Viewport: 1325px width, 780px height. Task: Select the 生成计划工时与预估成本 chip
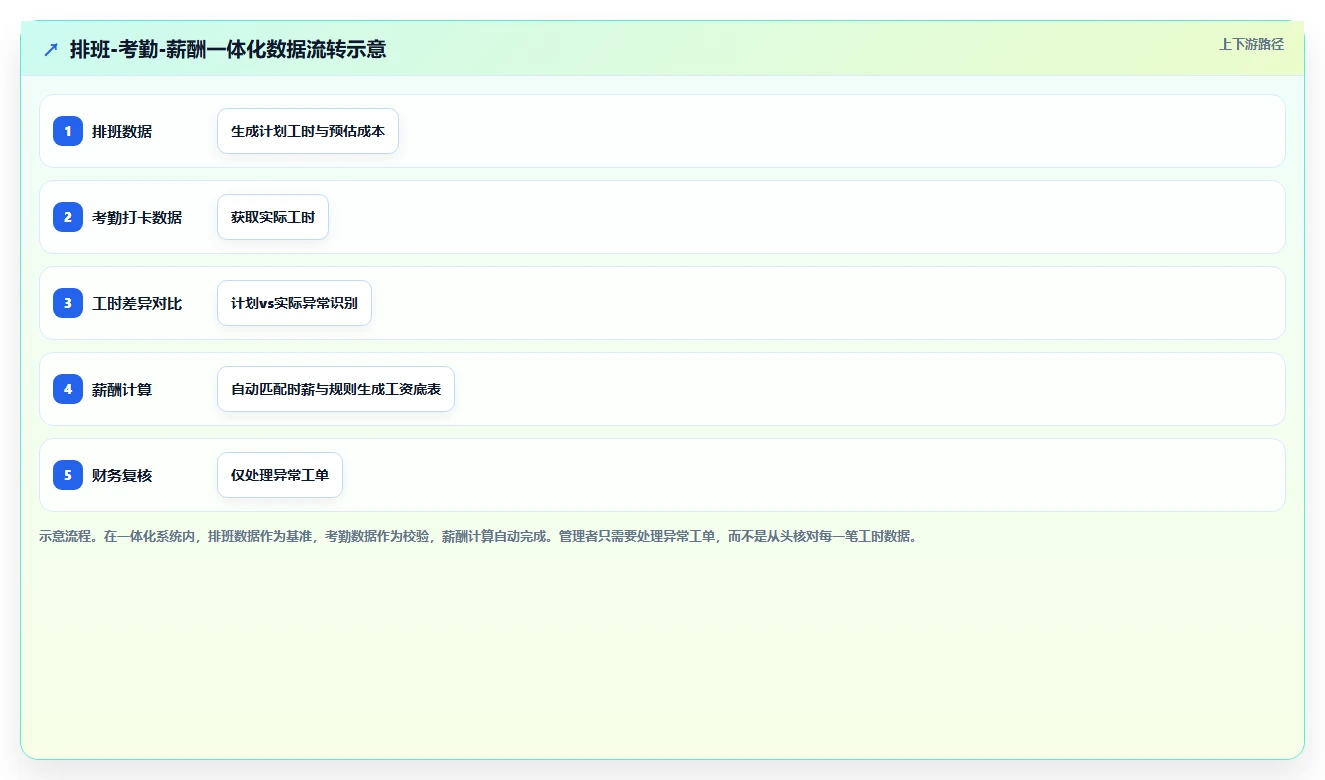click(x=308, y=131)
